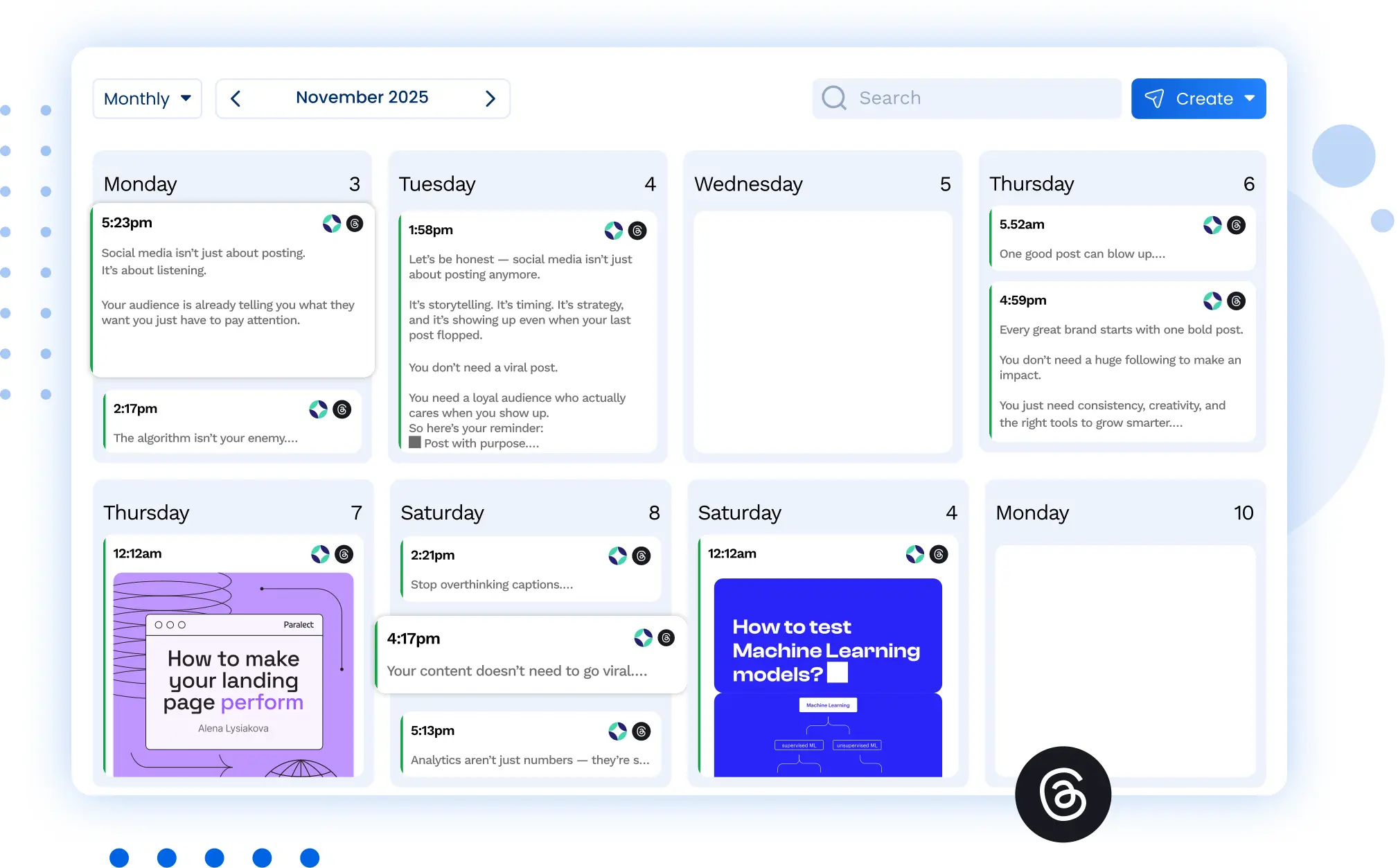Click the Threads icon on Monday's 5:23pm post
Image resolution: width=1398 pixels, height=868 pixels.
pyautogui.click(x=354, y=224)
